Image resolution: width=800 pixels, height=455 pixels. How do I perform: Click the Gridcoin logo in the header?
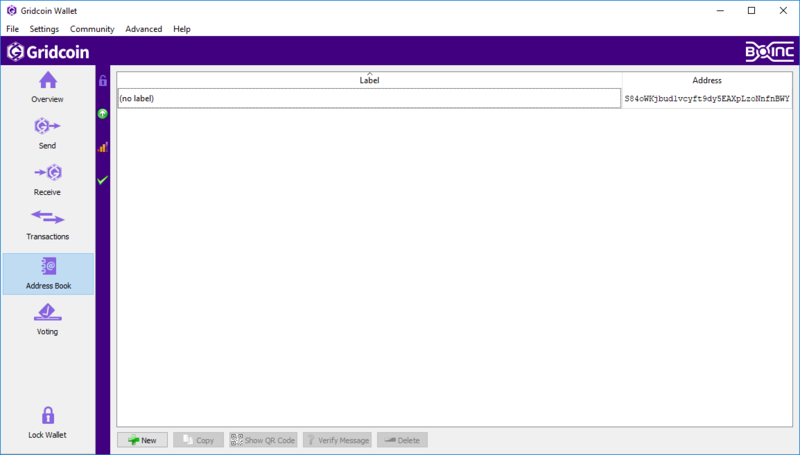point(48,52)
